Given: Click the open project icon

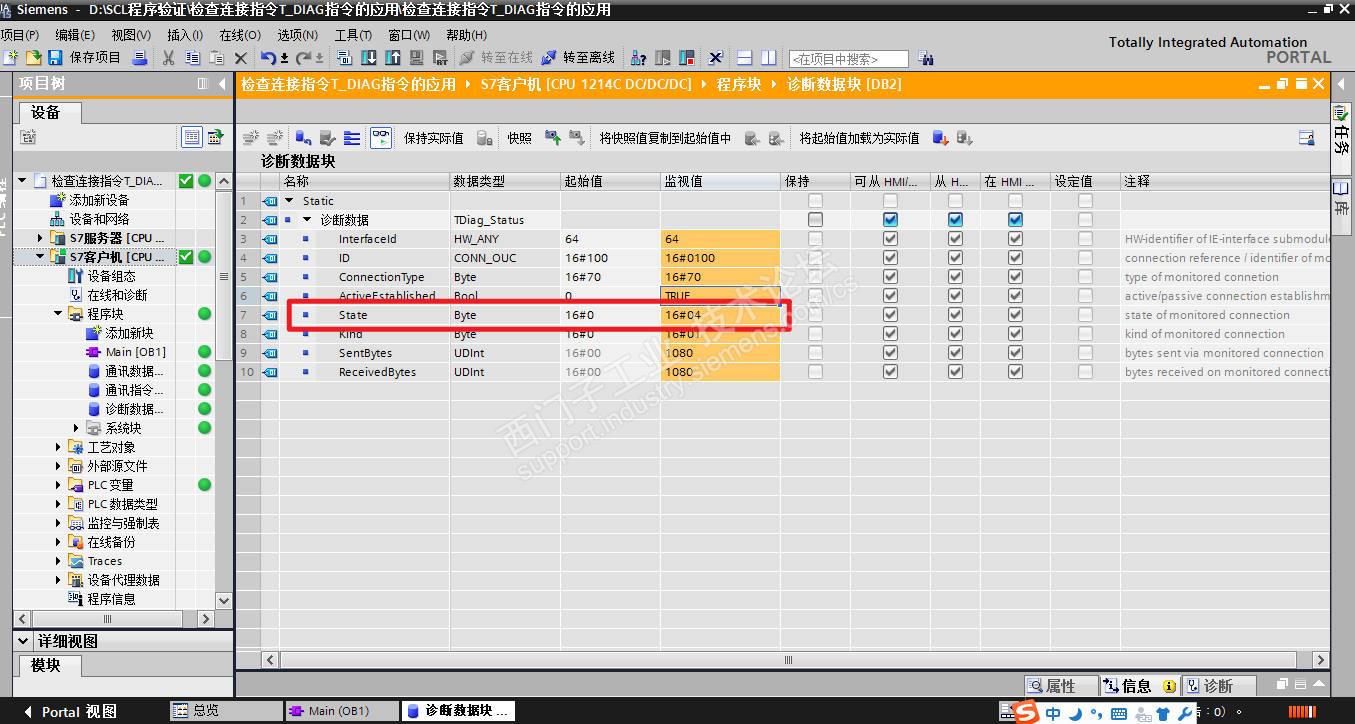Looking at the screenshot, I should coord(33,58).
